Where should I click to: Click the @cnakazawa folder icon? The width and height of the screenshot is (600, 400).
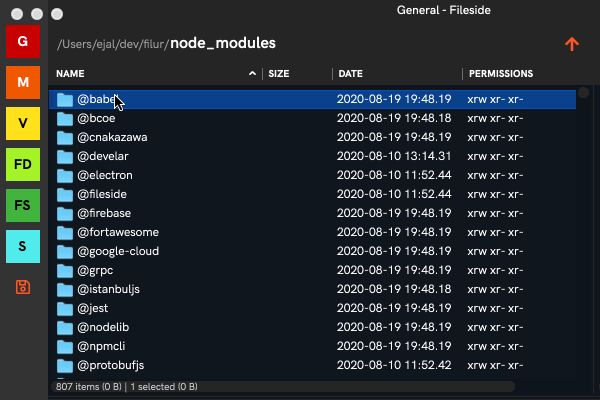65,137
